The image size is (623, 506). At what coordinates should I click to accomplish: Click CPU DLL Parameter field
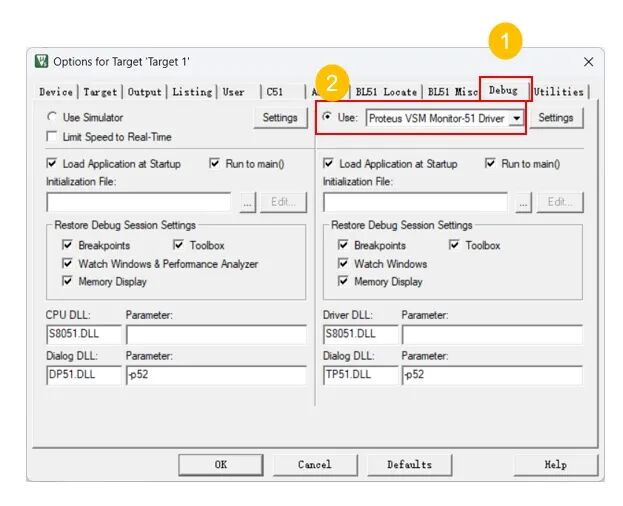pyautogui.click(x=216, y=334)
